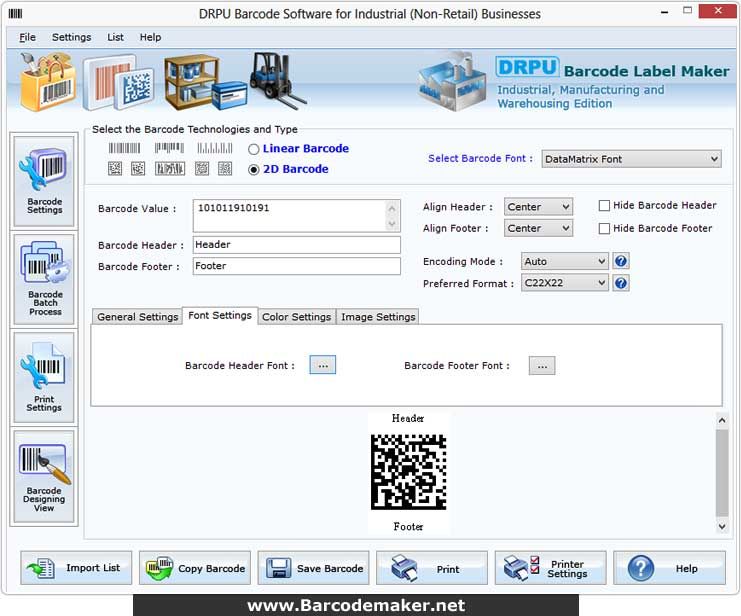This screenshot has height=616, width=741.
Task: Click the factory building banner icon
Action: (453, 81)
